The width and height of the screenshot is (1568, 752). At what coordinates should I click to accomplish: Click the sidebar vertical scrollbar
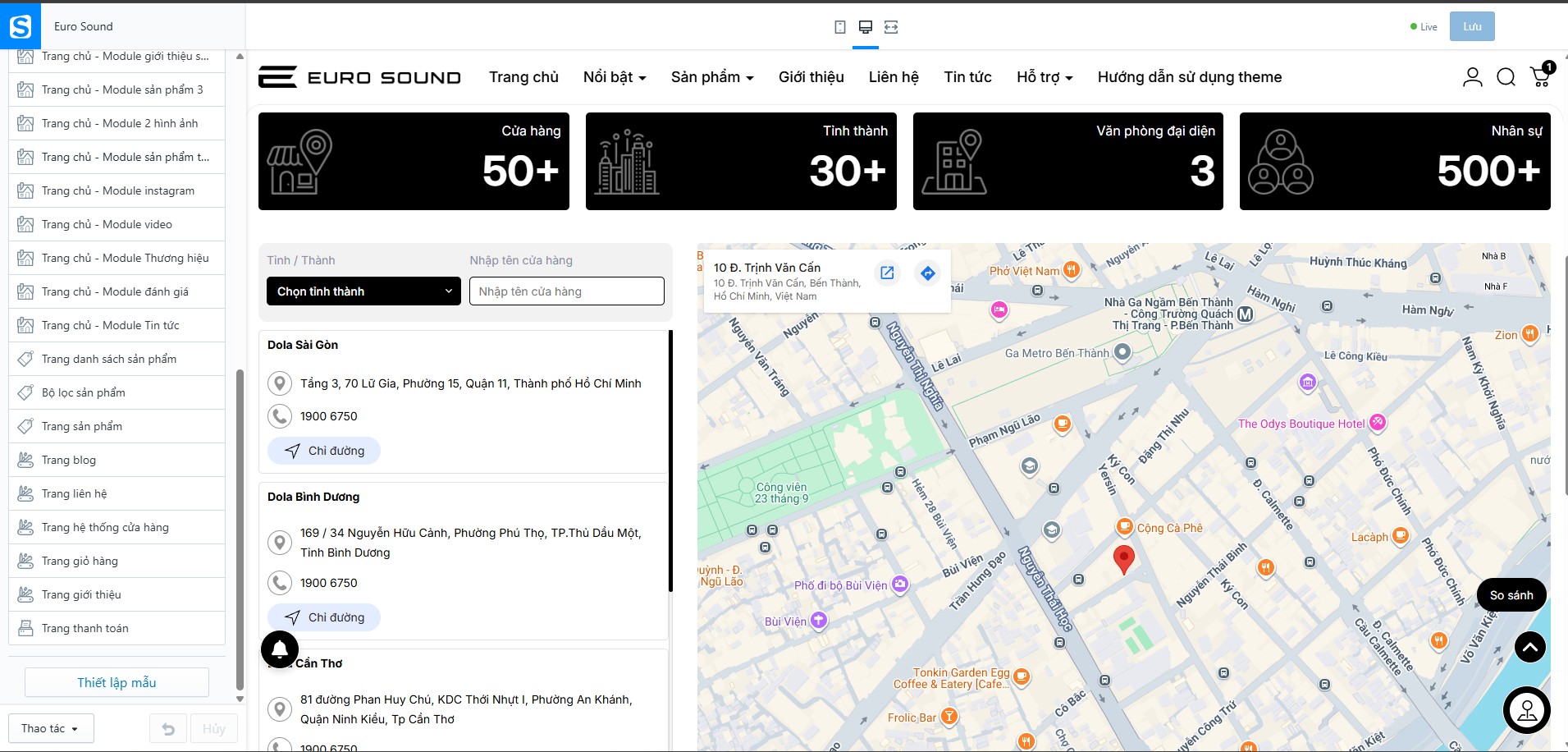[x=240, y=530]
